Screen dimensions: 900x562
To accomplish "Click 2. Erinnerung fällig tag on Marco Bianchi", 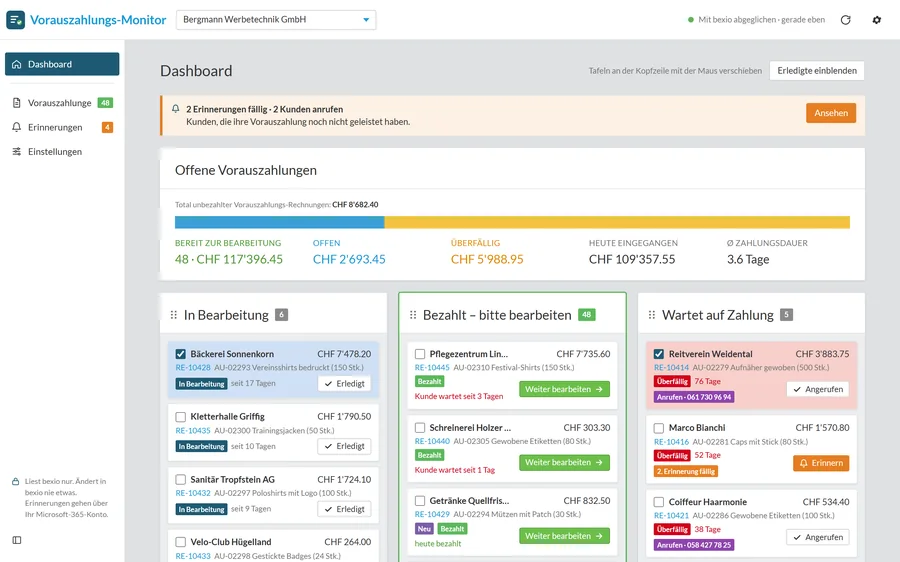I will pos(686,471).
